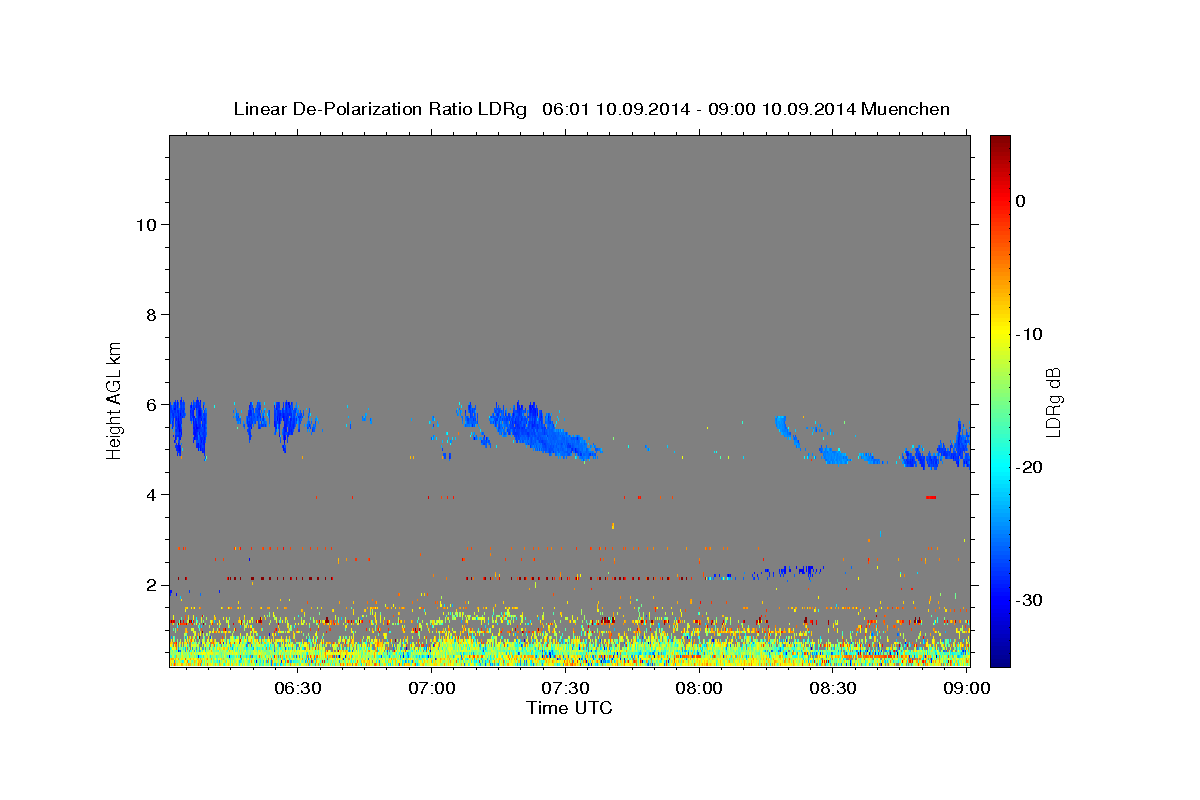
Task: Click the height tick label 10
Action: point(146,224)
